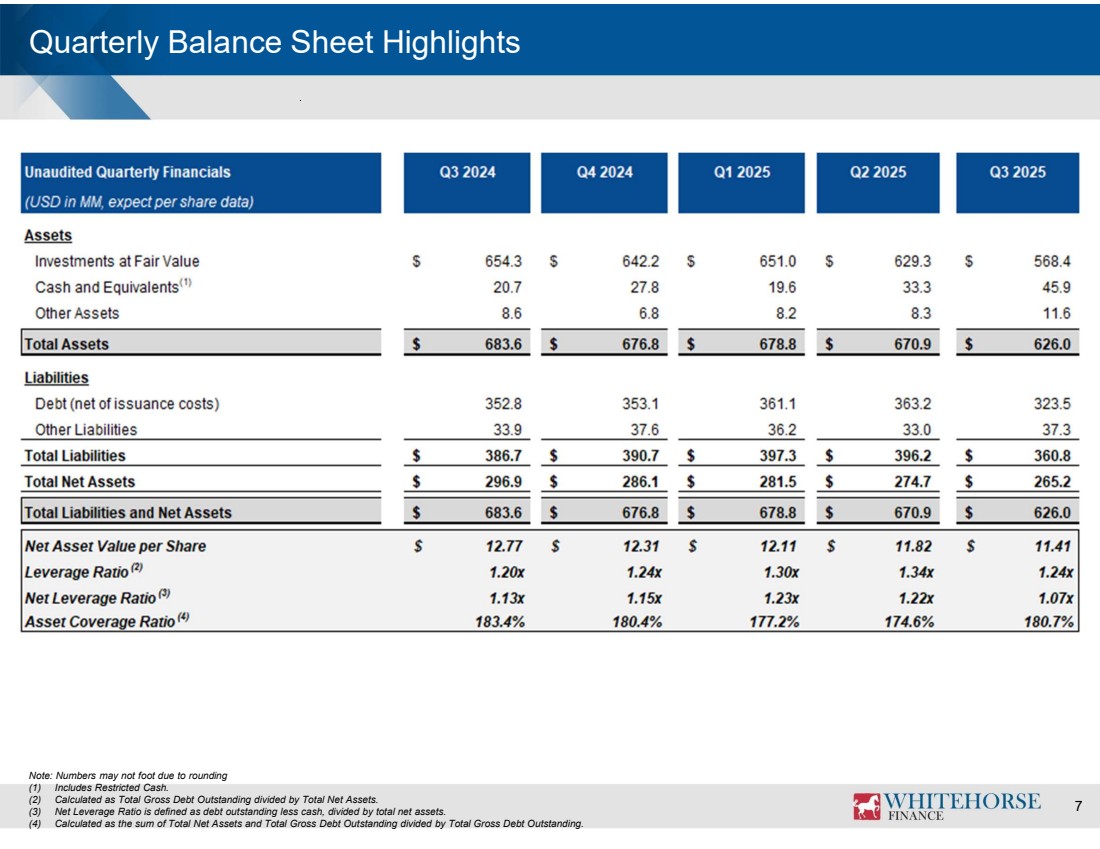
Task: Click the underlined Assets section heading
Action: (48, 236)
